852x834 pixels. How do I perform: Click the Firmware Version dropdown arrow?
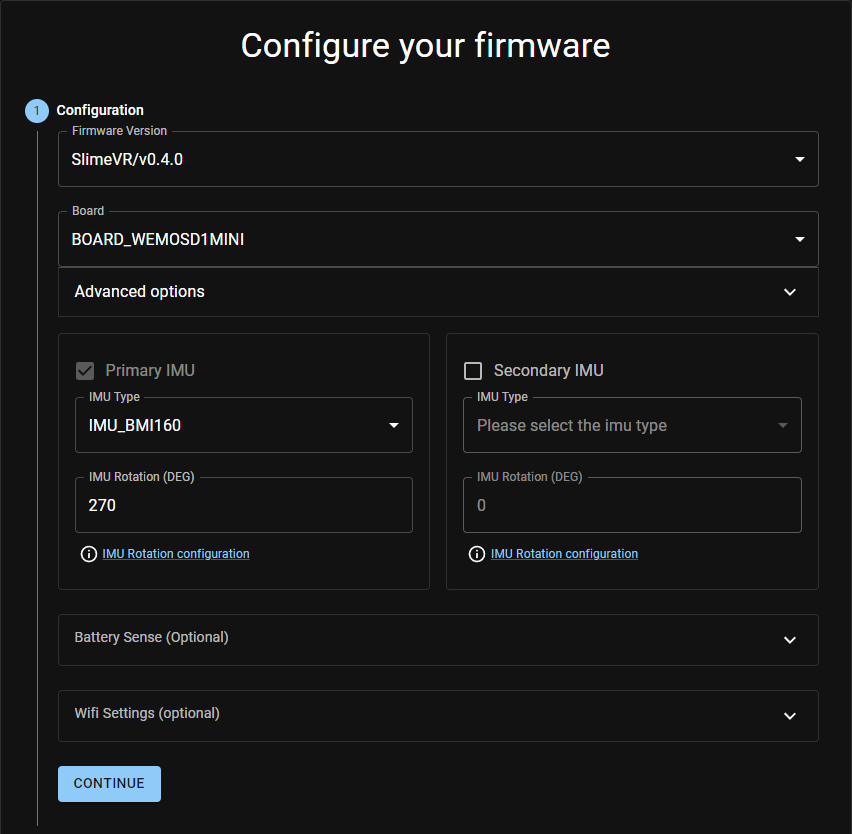click(x=799, y=160)
